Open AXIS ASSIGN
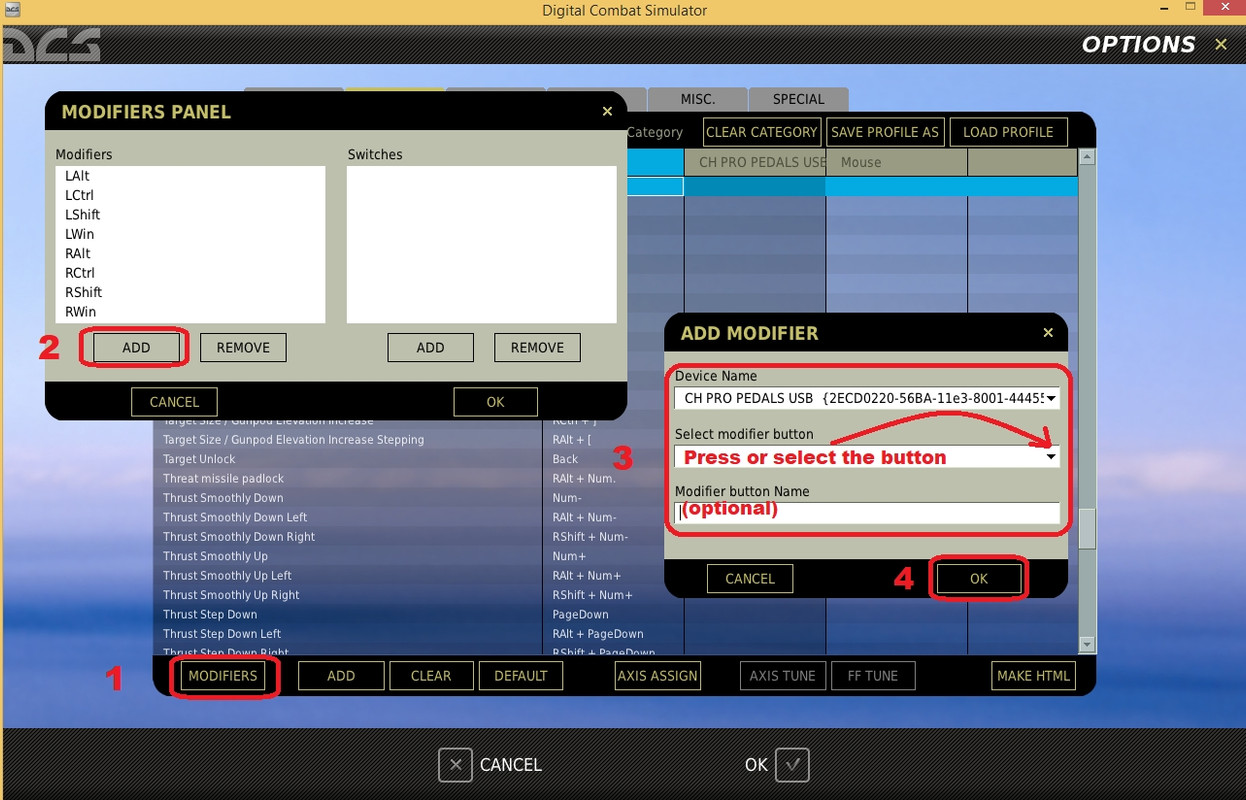The width and height of the screenshot is (1246, 800). coord(658,676)
